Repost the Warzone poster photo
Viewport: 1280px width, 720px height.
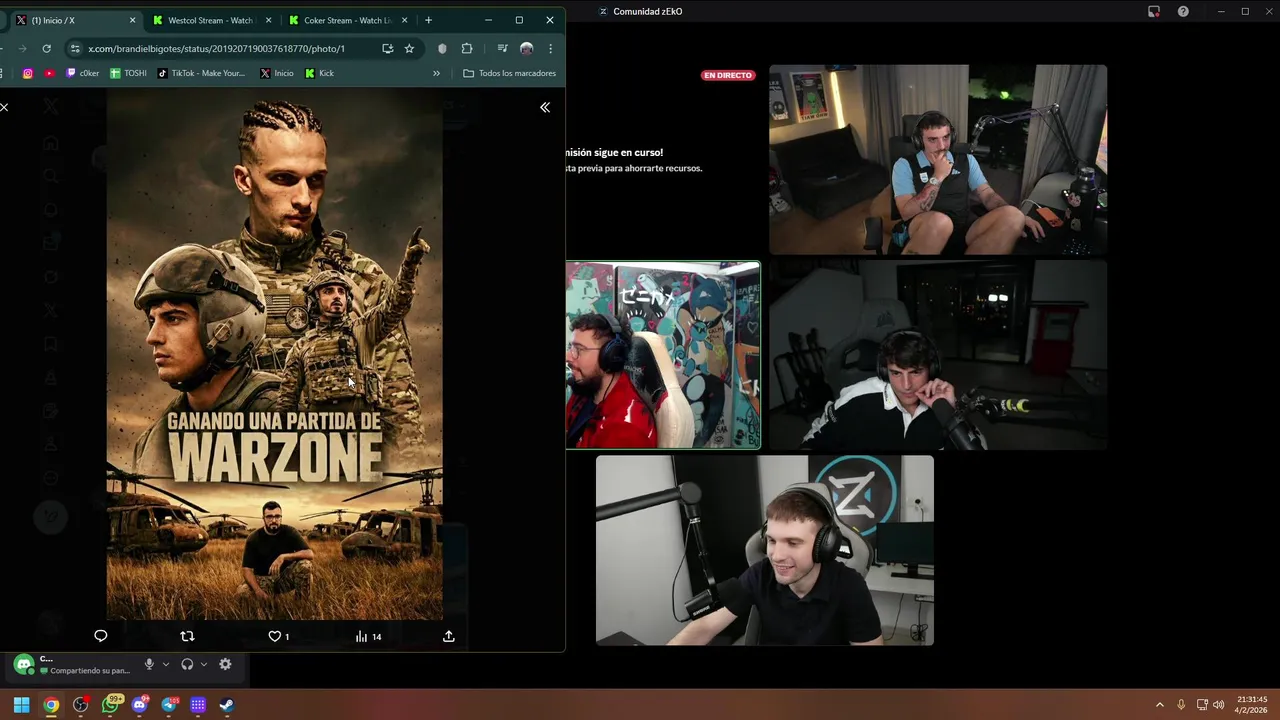[187, 636]
